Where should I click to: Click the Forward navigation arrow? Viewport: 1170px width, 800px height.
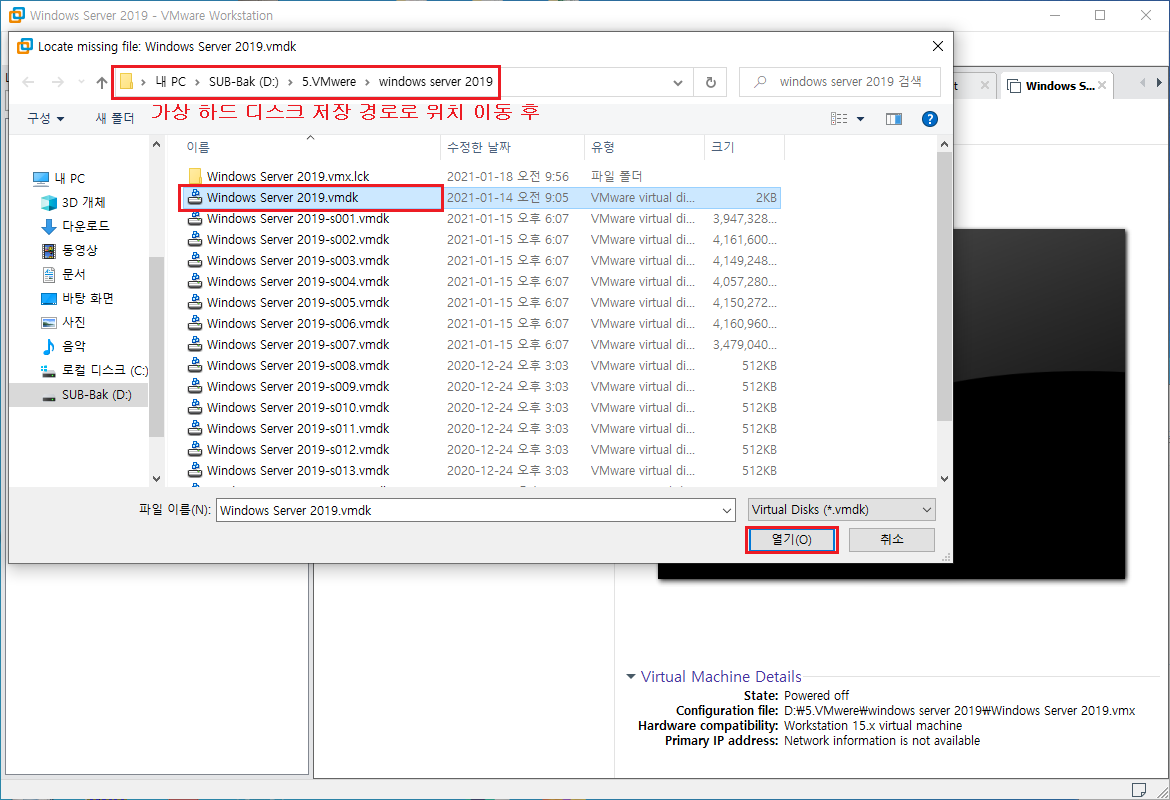click(57, 82)
